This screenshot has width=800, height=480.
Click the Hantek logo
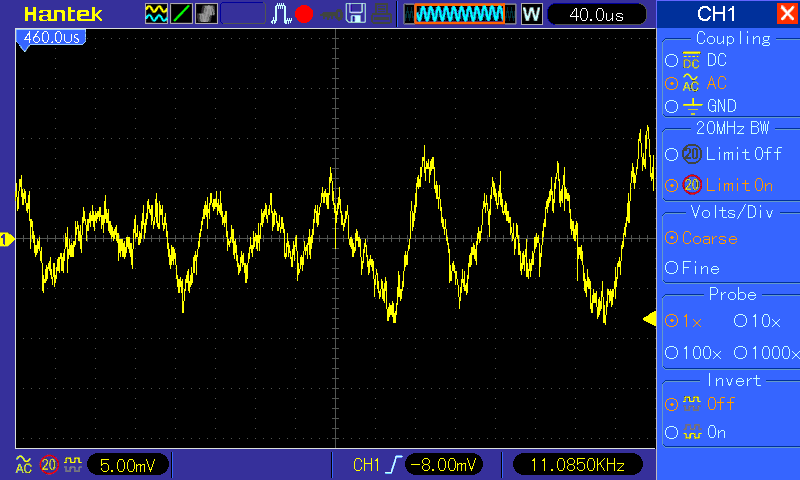point(63,14)
